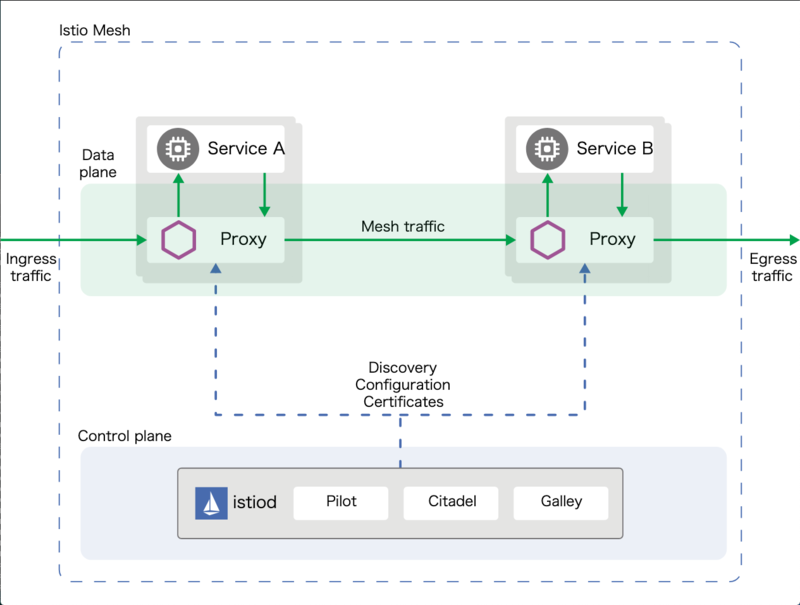The width and height of the screenshot is (800, 605).
Task: Click the Istio Mesh title
Action: 94,31
